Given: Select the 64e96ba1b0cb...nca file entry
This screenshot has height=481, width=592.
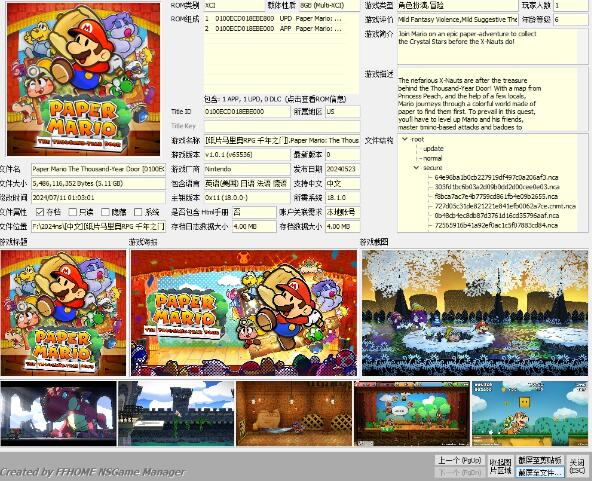Looking at the screenshot, I should [x=496, y=177].
